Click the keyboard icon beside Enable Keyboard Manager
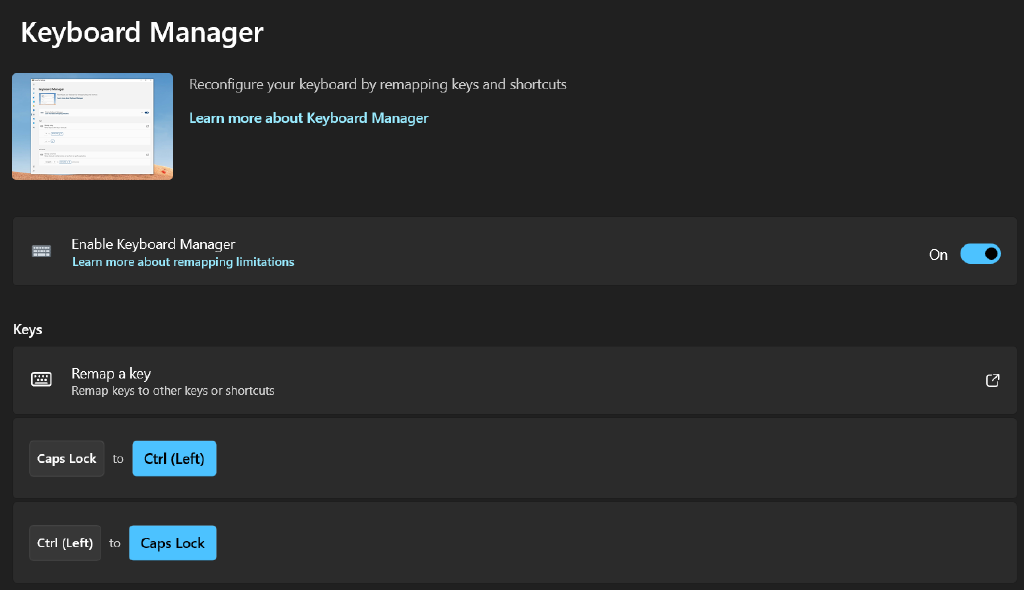Screen dimensions: 1024x590 pos(41,251)
